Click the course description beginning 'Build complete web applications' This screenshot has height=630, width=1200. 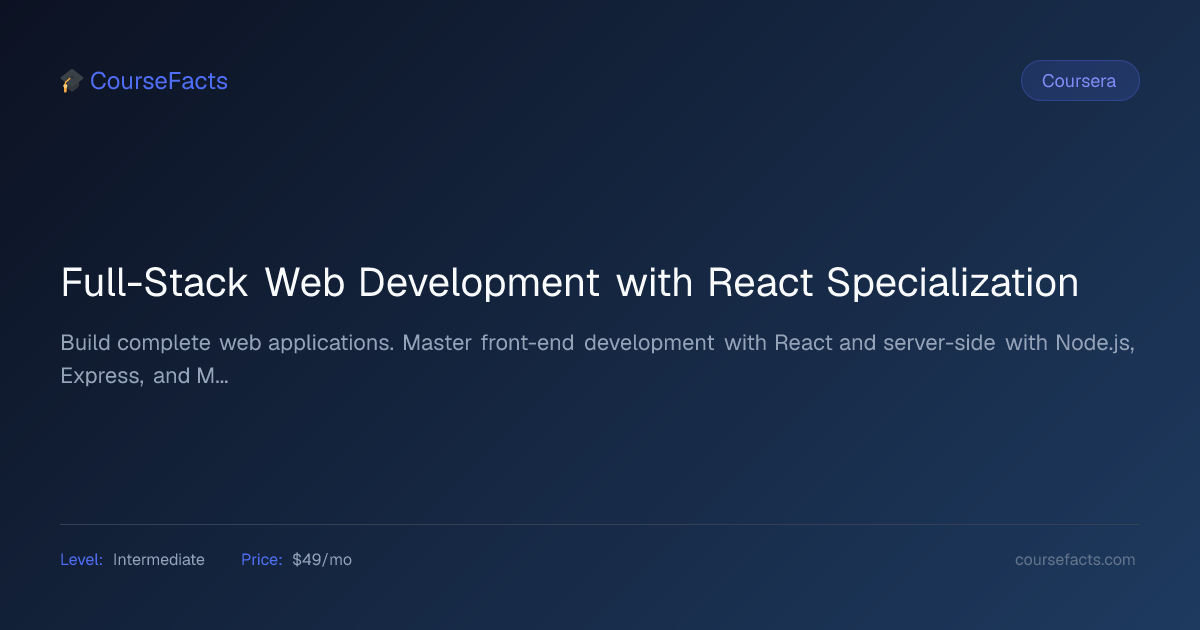(598, 360)
